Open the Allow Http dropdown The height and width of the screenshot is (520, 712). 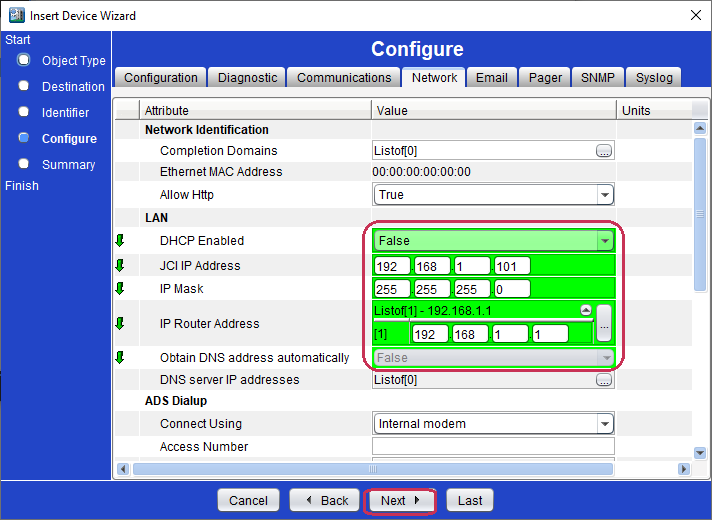tap(605, 195)
